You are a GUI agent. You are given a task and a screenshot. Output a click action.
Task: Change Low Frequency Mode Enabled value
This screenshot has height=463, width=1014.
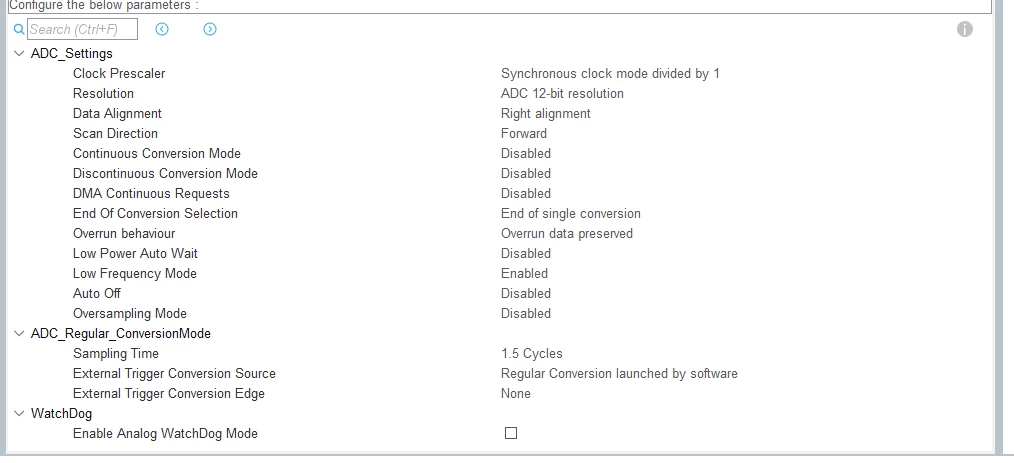(x=524, y=274)
